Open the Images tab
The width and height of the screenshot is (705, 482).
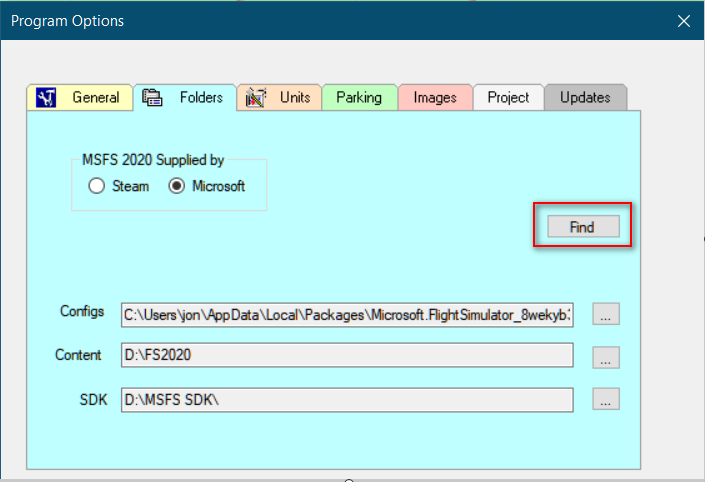[435, 97]
